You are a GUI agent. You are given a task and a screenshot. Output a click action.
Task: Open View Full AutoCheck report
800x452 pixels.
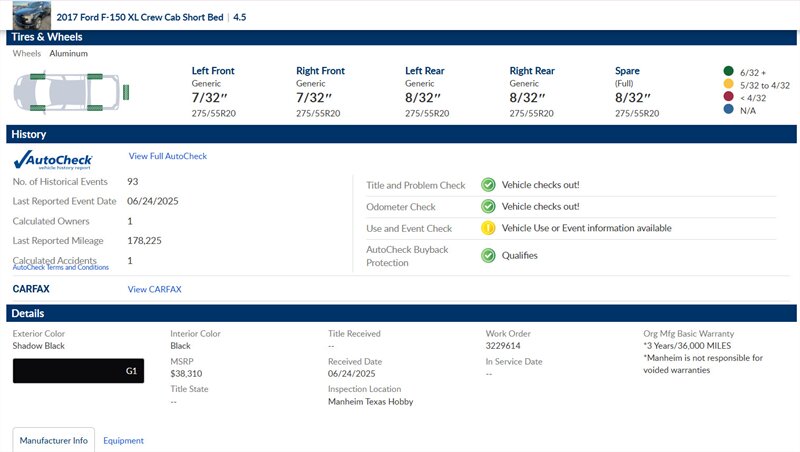(168, 156)
